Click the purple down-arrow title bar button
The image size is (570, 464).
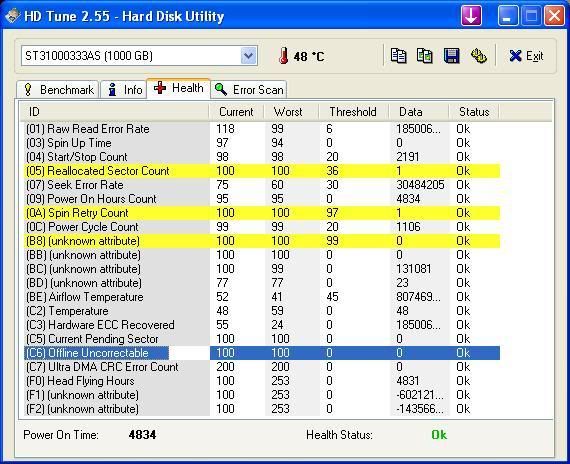pos(471,16)
